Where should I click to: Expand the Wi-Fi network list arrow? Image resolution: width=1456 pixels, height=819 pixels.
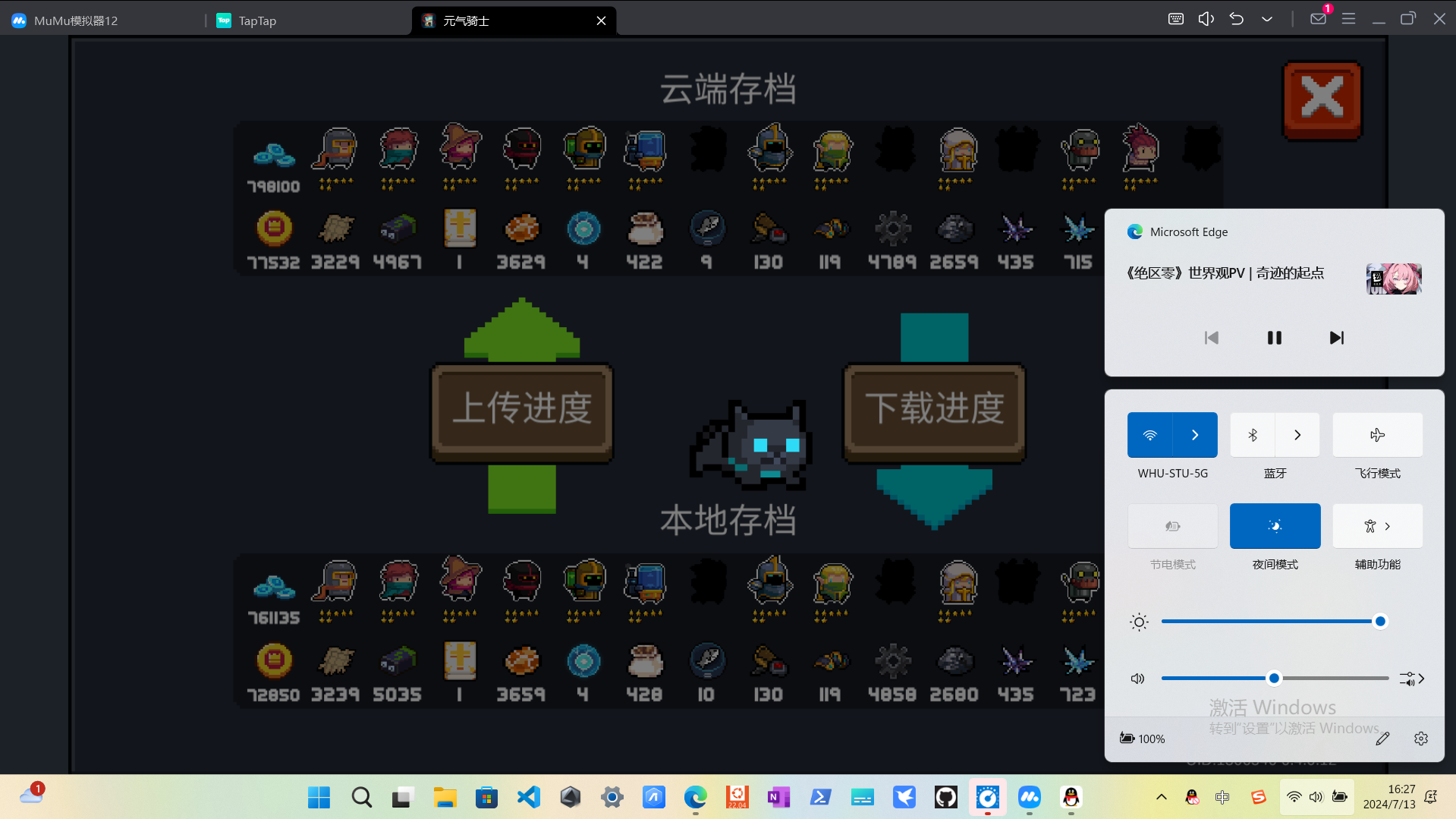point(1195,435)
